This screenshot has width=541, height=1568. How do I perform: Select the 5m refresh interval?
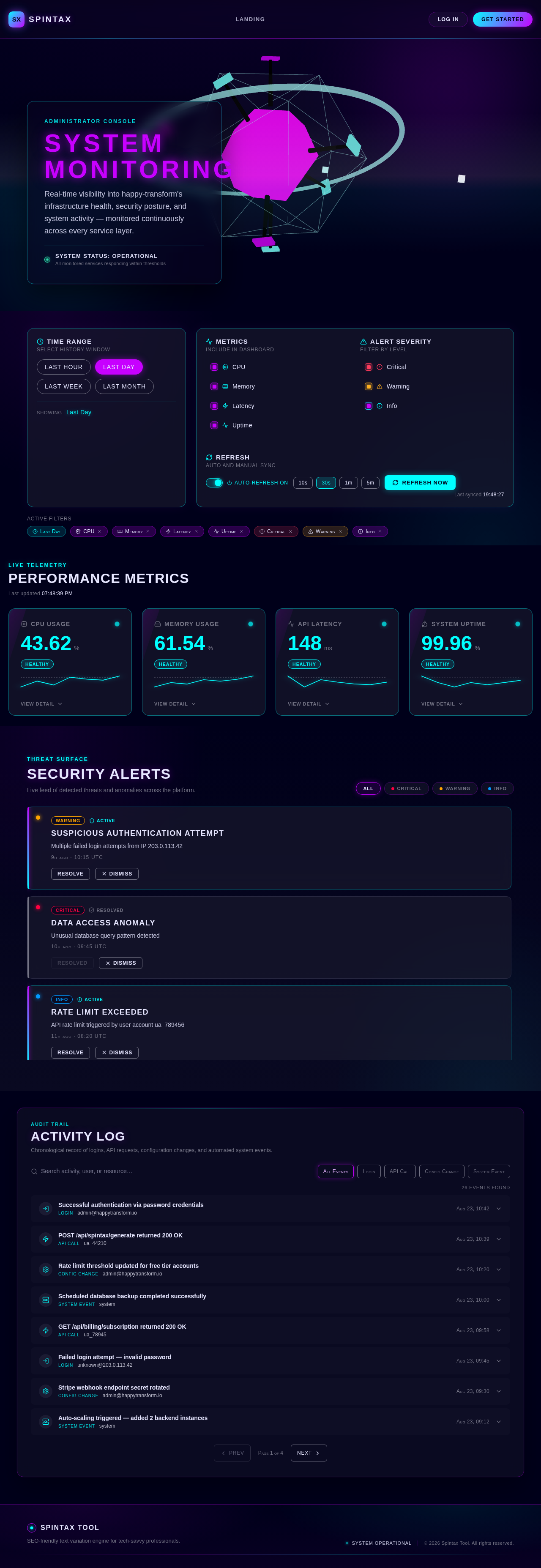point(371,483)
